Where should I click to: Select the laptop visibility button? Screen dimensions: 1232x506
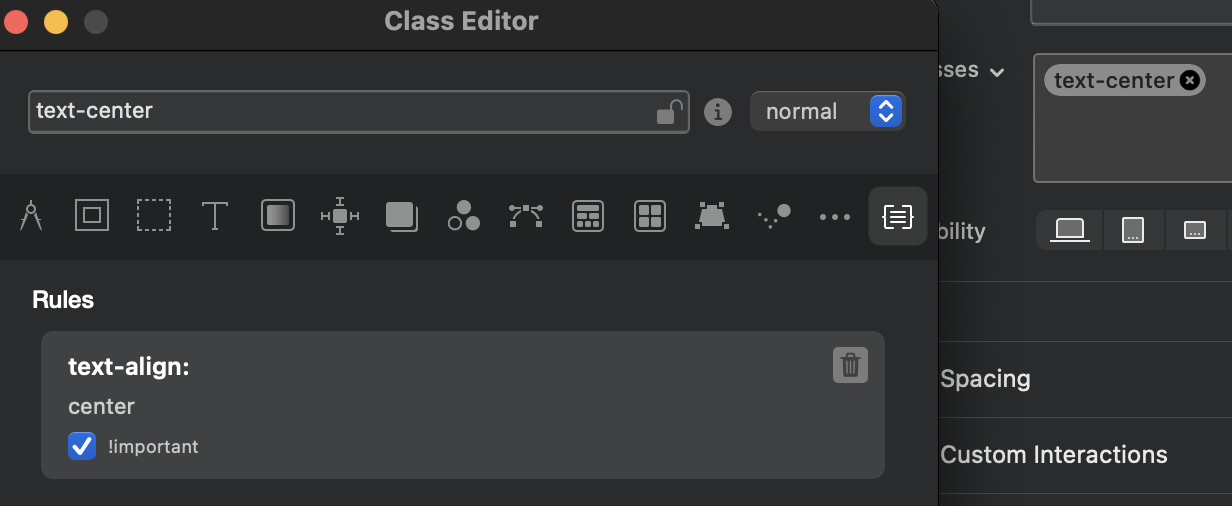click(1070, 230)
